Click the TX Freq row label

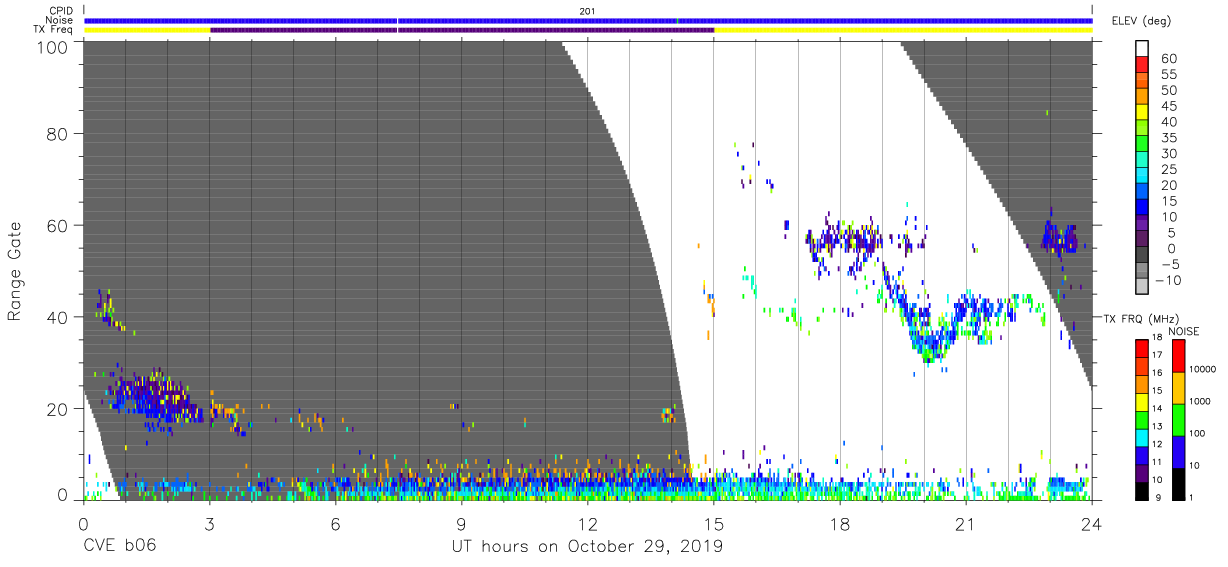pos(54,29)
